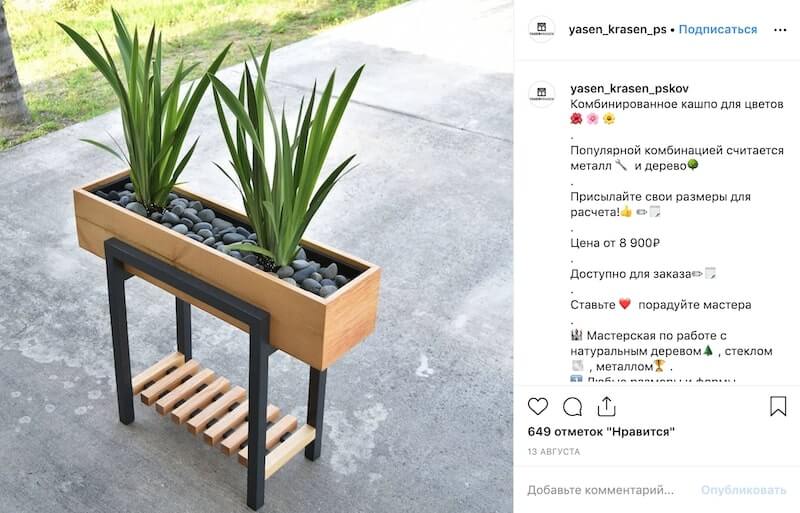Screen dimensions: 800x513
Task: View list of 649 likes
Action: (x=601, y=432)
